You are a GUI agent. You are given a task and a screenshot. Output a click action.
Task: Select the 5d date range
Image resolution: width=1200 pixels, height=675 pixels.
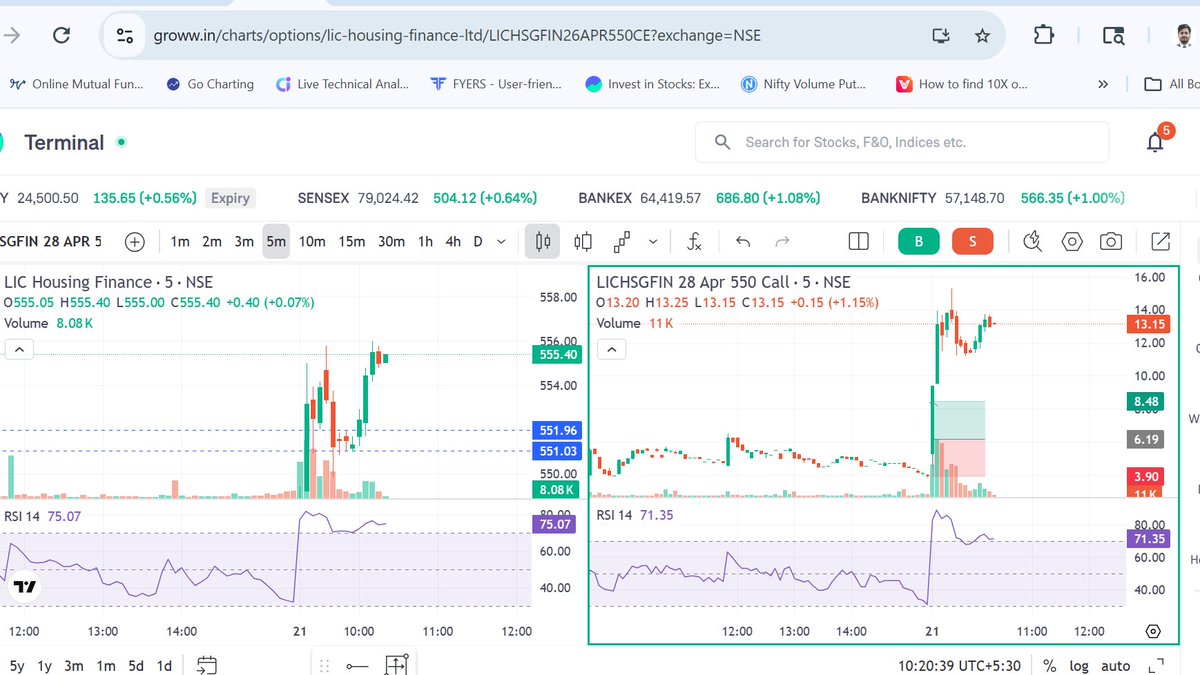[x=136, y=666]
